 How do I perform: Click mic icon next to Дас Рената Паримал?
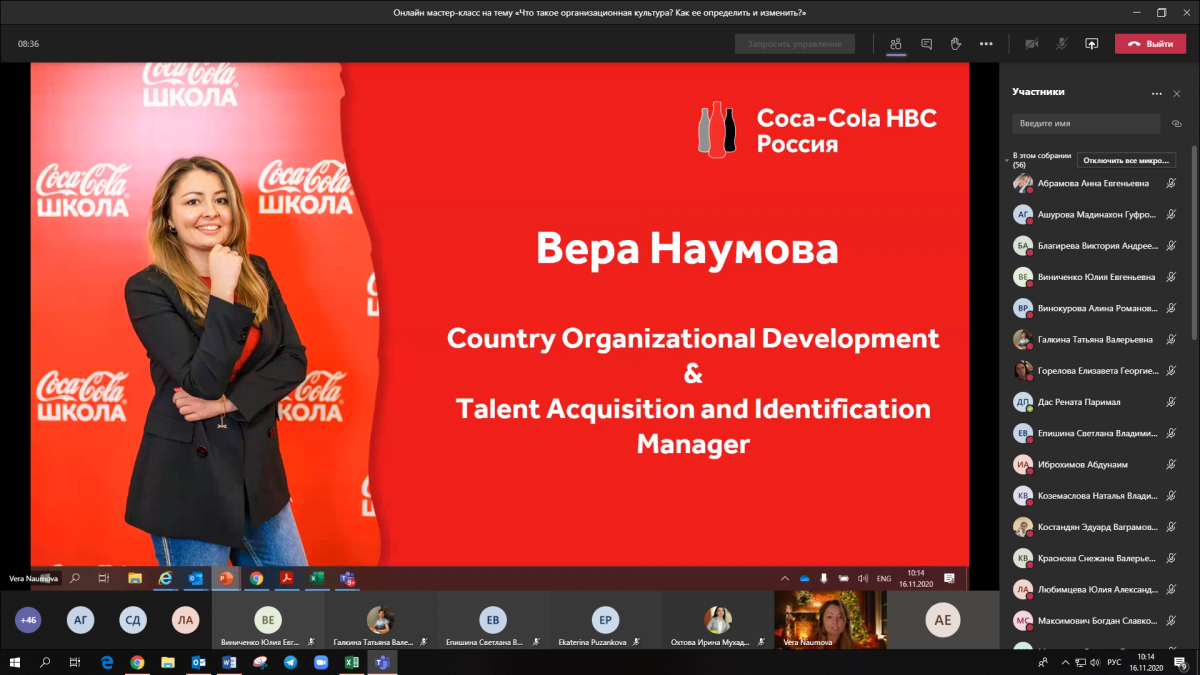pos(1171,402)
